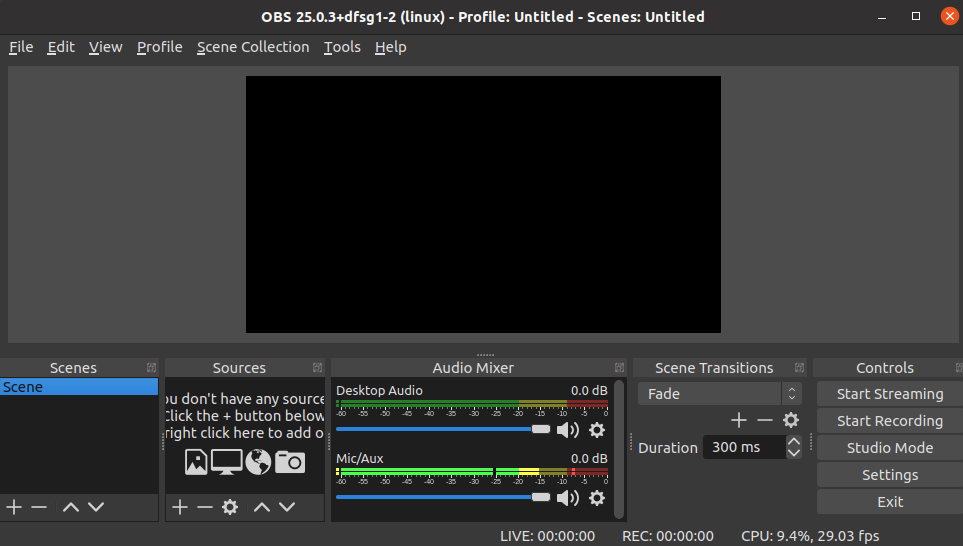
Task: Click Start Streaming button
Action: click(890, 394)
